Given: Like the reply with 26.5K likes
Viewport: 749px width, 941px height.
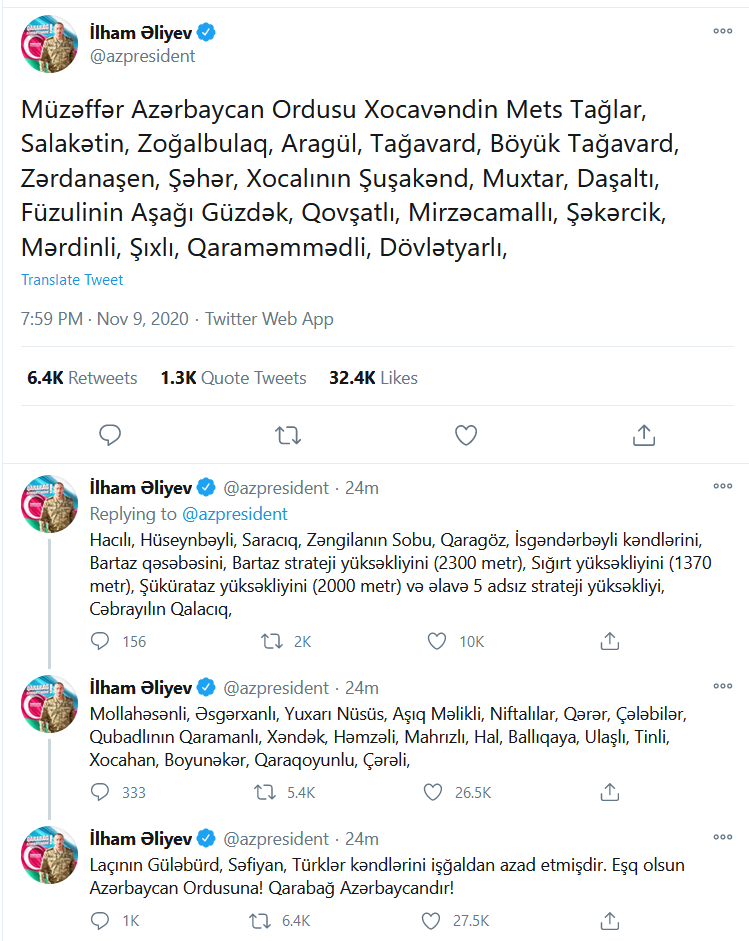Looking at the screenshot, I should coord(434,792).
